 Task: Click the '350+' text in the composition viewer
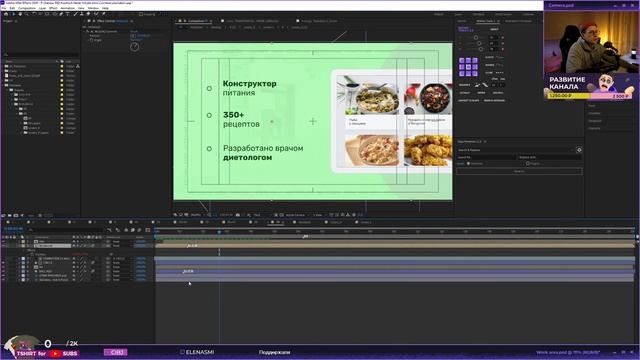point(233,115)
